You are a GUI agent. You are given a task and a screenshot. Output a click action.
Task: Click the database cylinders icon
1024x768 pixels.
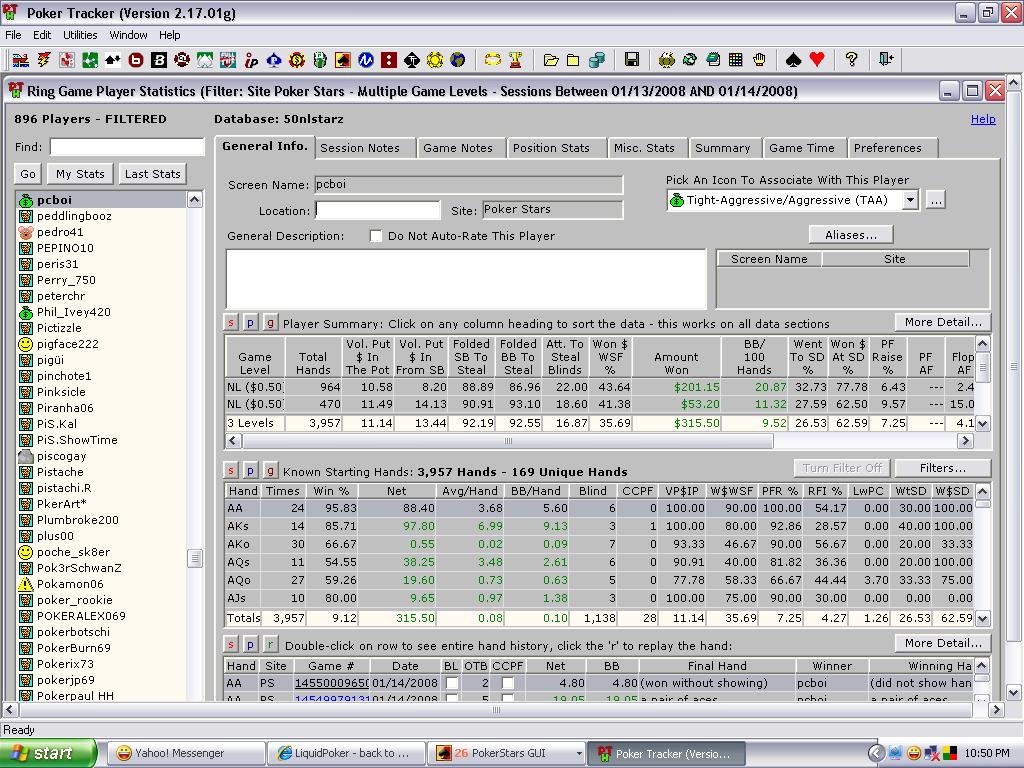[596, 60]
